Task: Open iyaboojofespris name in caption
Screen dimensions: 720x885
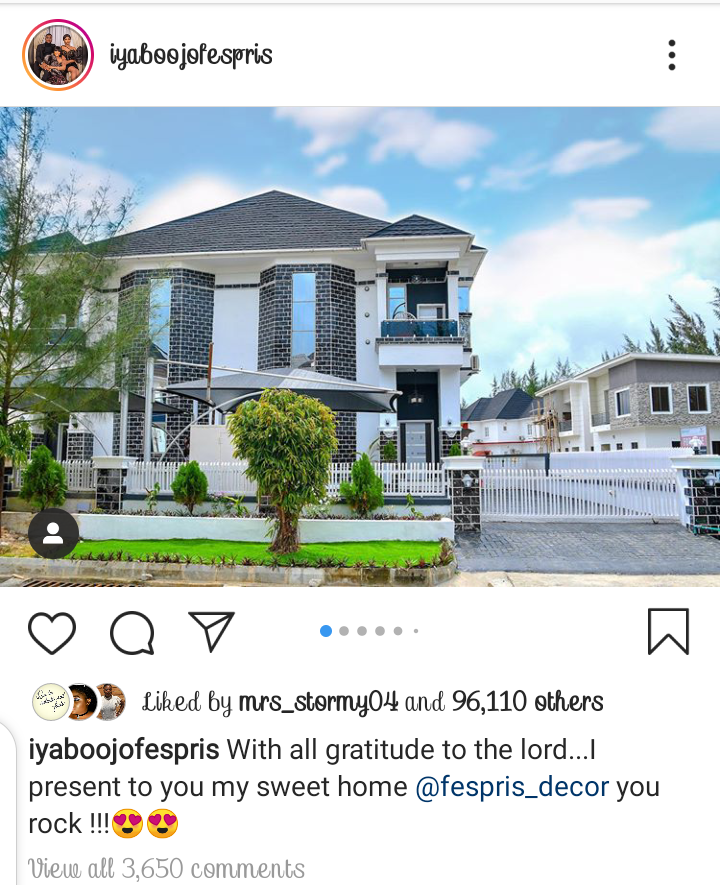Action: tap(124, 750)
